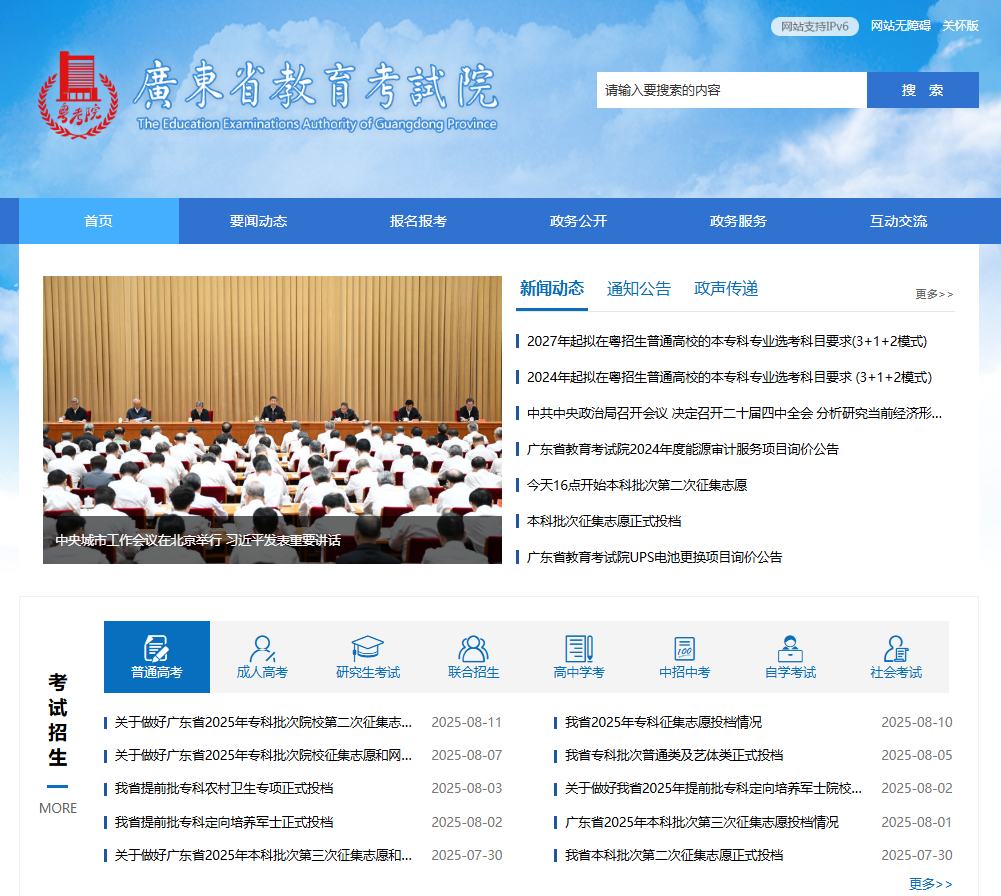Open the 联合招生 group icon
The height and width of the screenshot is (896, 1001).
tap(473, 648)
